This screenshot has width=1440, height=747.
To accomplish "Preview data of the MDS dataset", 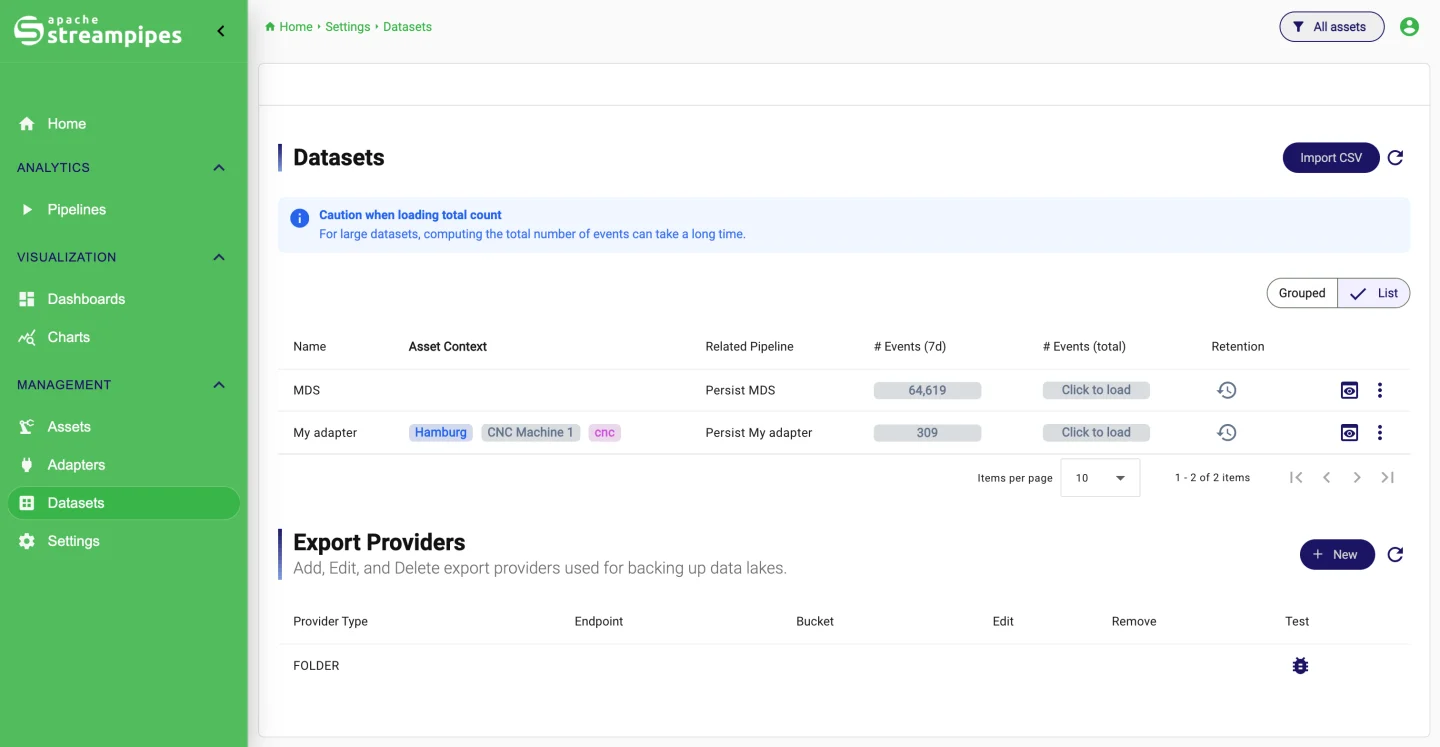I will [1350, 390].
